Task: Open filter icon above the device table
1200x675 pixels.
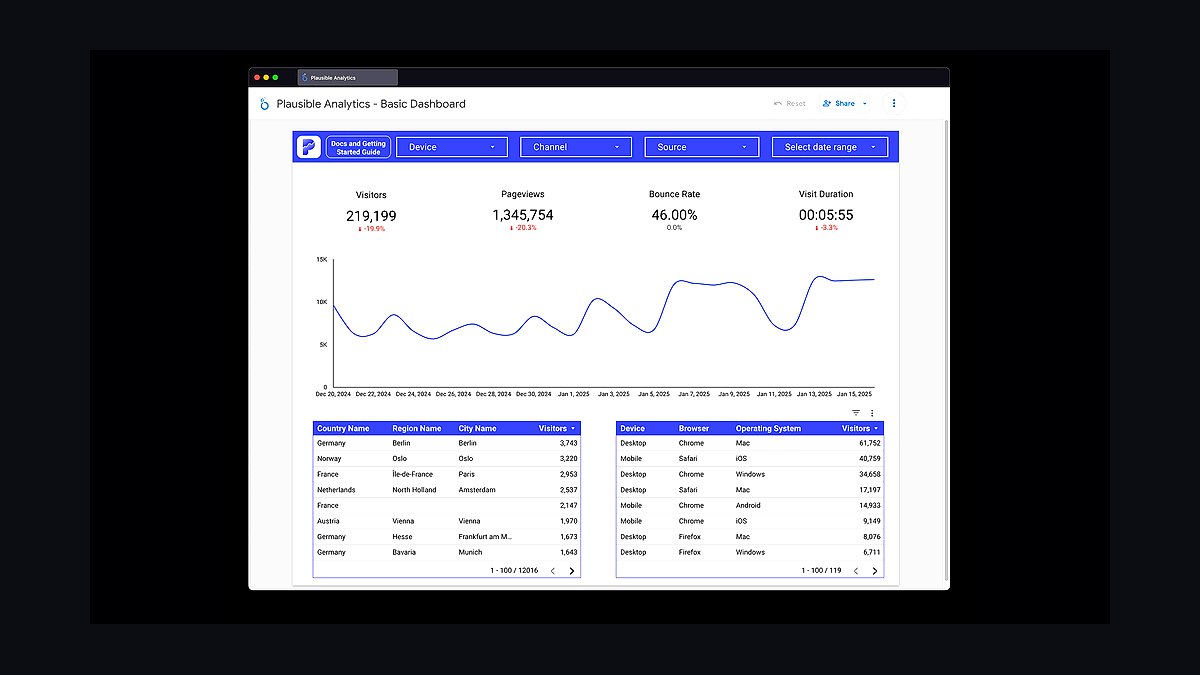Action: click(x=856, y=413)
